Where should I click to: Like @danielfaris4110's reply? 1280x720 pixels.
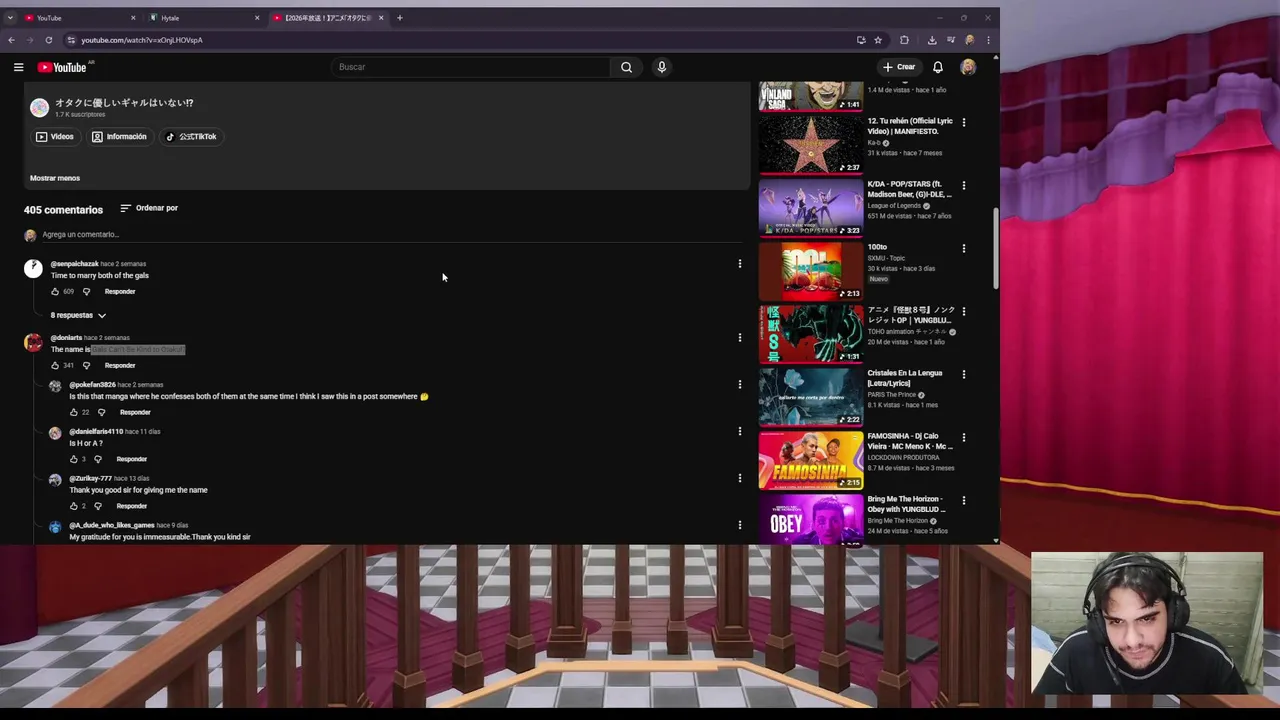click(73, 460)
